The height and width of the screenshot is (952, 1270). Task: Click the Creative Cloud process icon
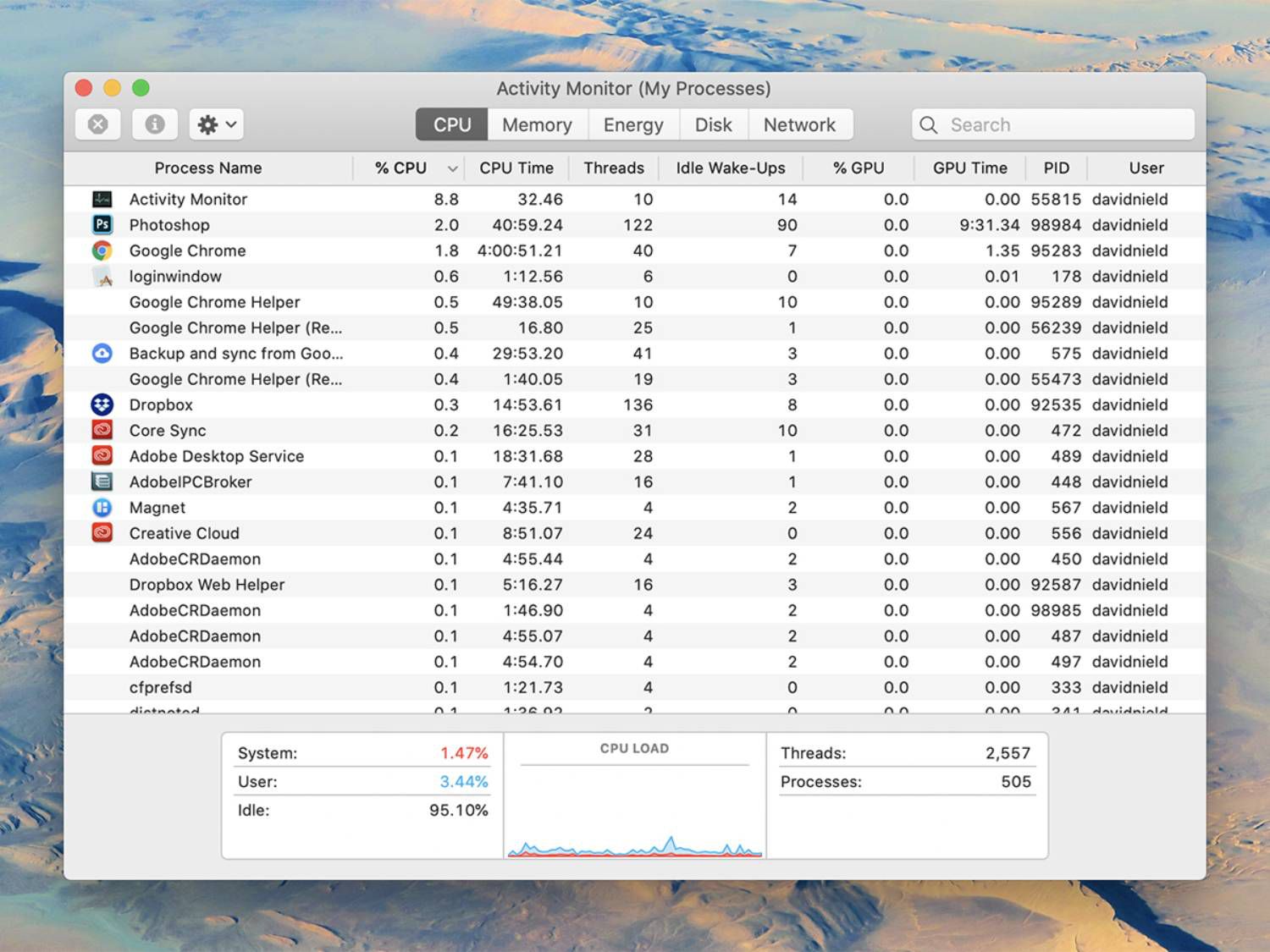tap(102, 533)
